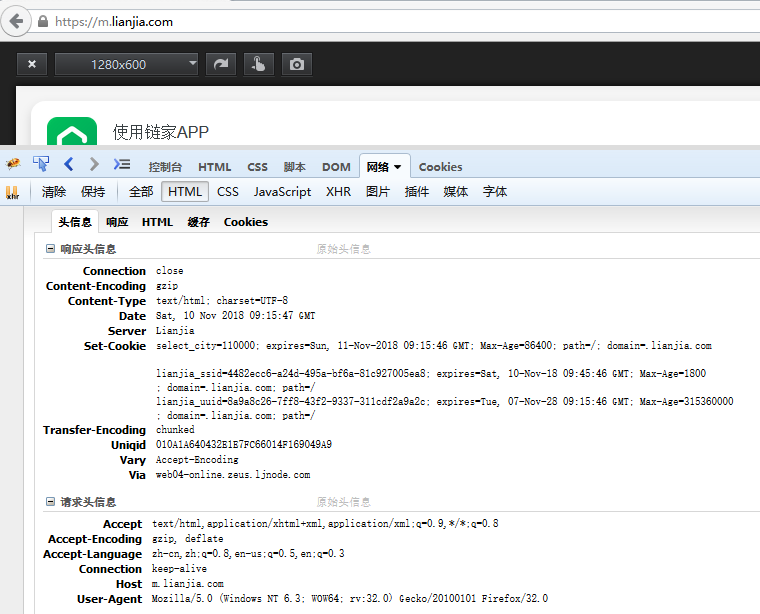This screenshot has width=760, height=614.
Task: Toggle touch event simulation
Action: pos(259,64)
